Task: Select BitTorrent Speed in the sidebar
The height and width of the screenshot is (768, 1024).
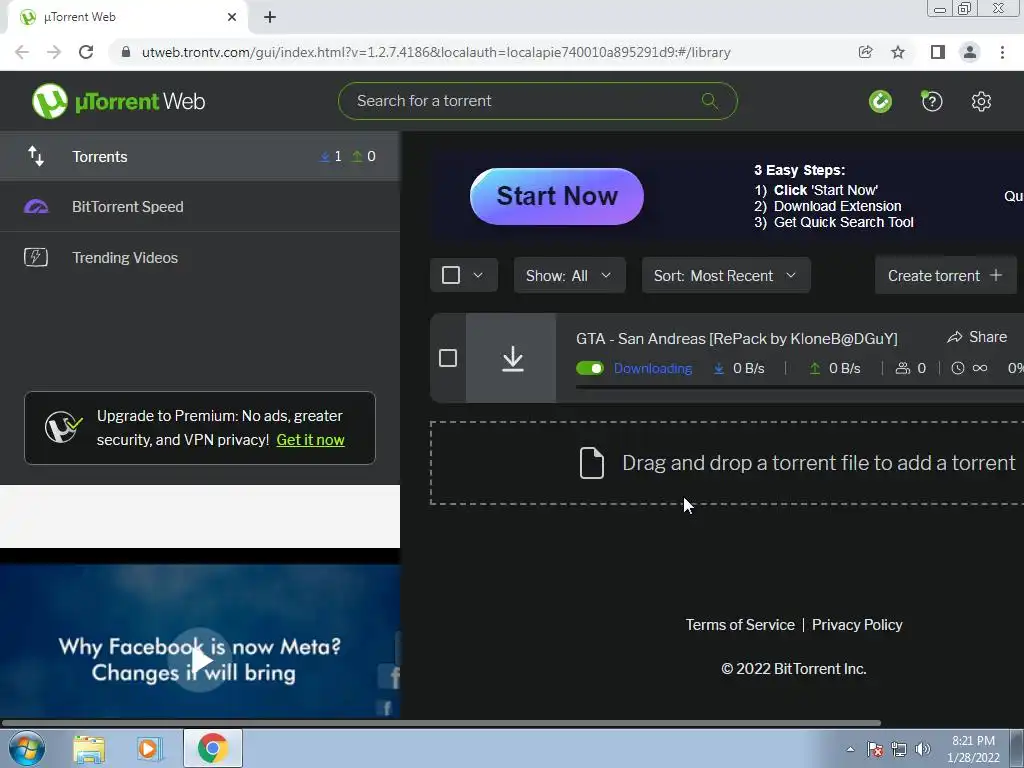Action: 200,206
